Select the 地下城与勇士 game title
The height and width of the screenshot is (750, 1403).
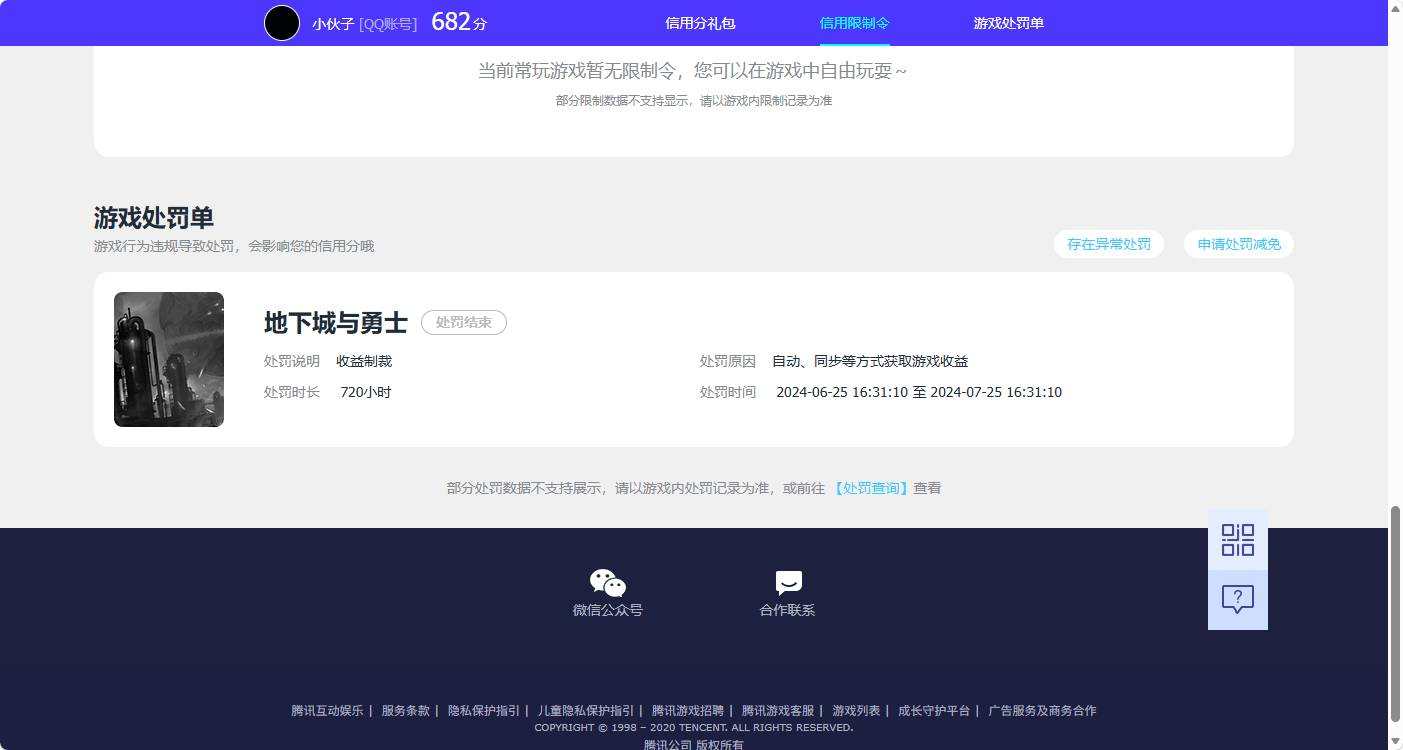tap(336, 323)
